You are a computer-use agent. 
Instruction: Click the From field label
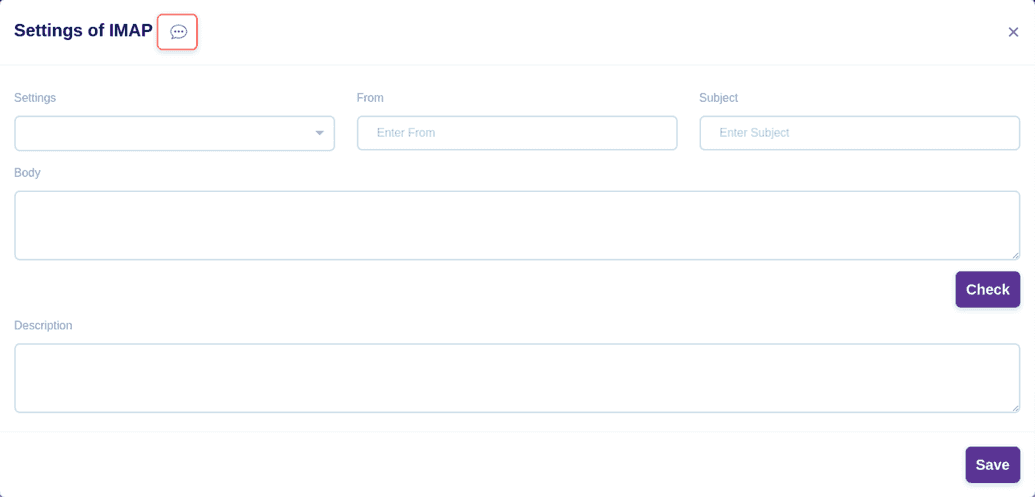[x=370, y=98]
